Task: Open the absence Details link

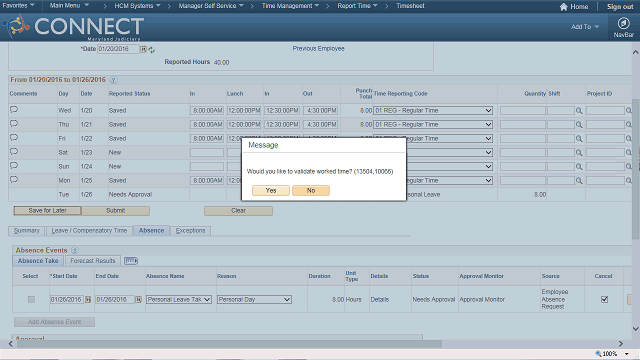Action: click(380, 300)
